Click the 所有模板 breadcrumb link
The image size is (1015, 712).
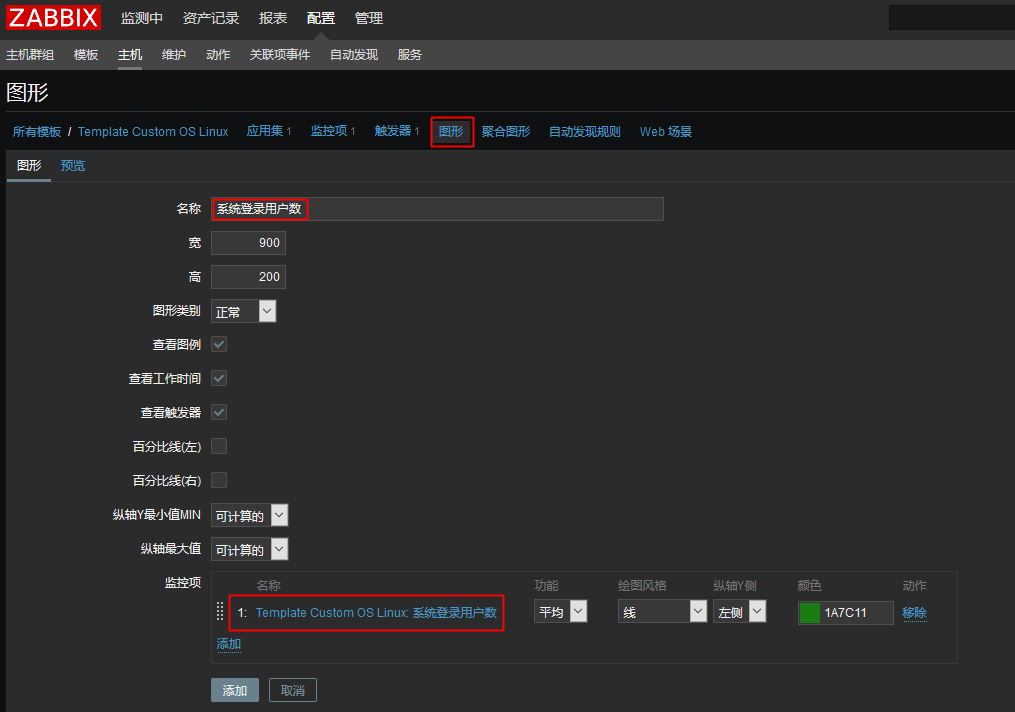point(37,131)
